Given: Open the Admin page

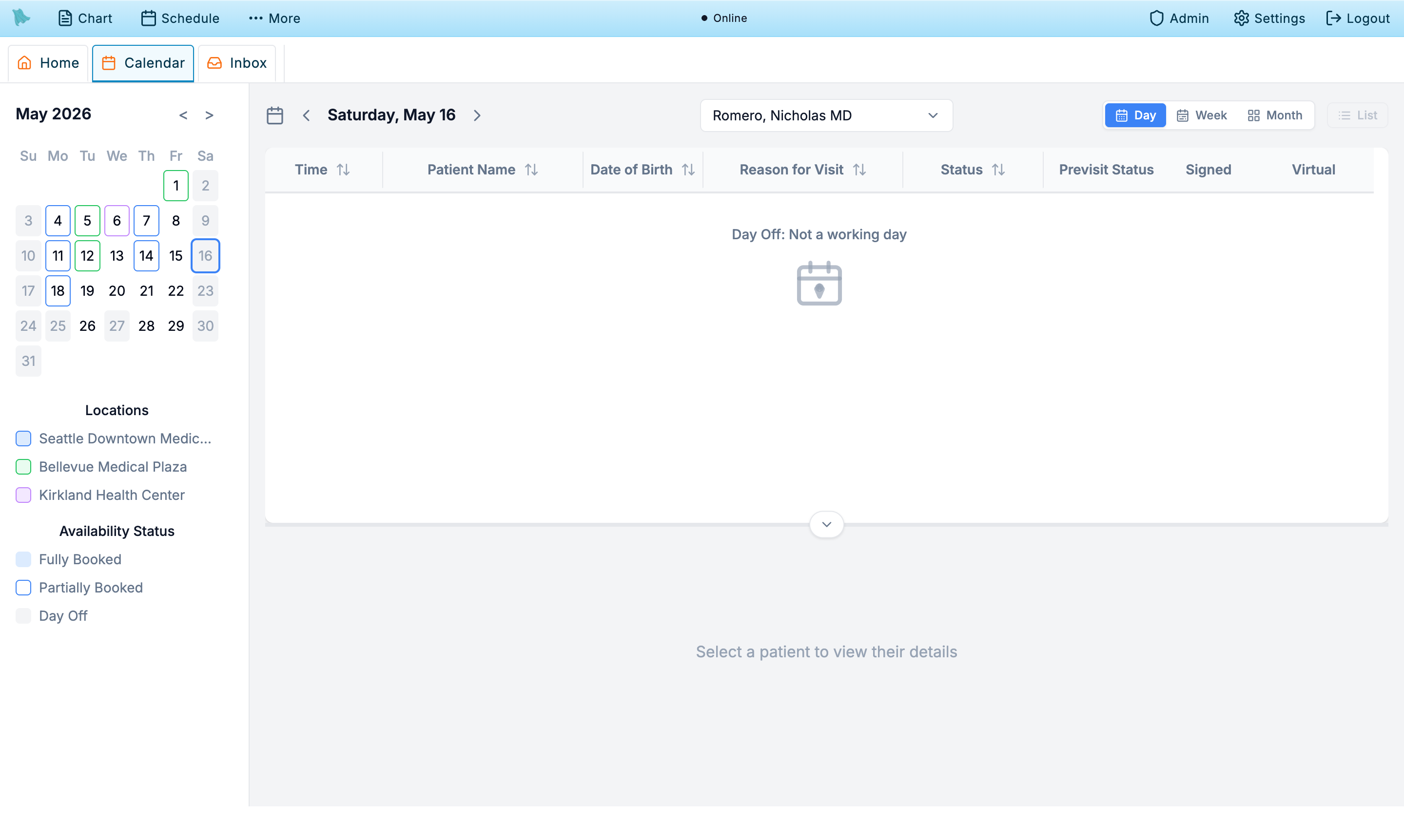Looking at the screenshot, I should pos(1179,18).
